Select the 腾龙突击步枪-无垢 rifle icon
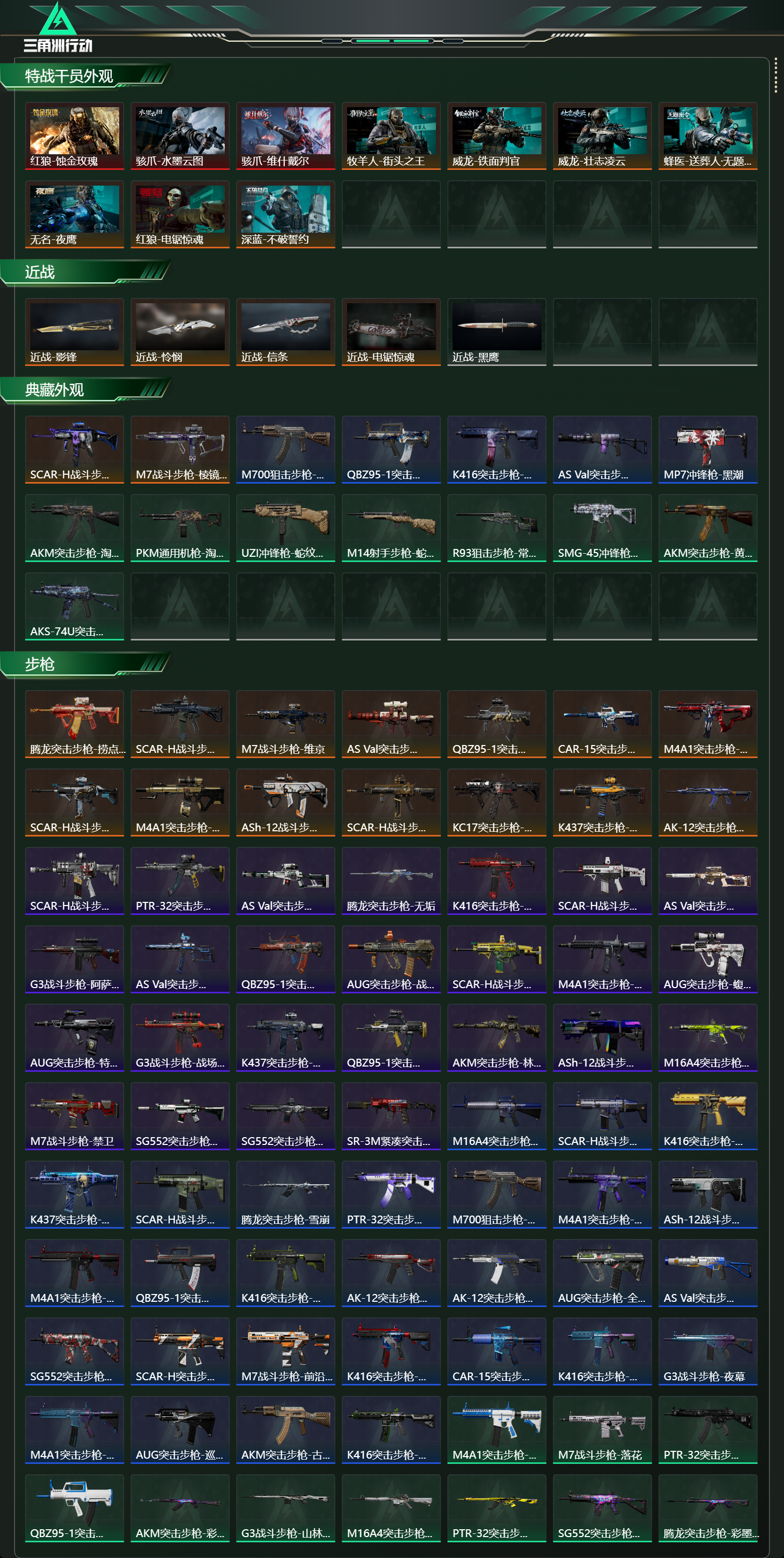This screenshot has height=1558, width=784. tap(391, 880)
